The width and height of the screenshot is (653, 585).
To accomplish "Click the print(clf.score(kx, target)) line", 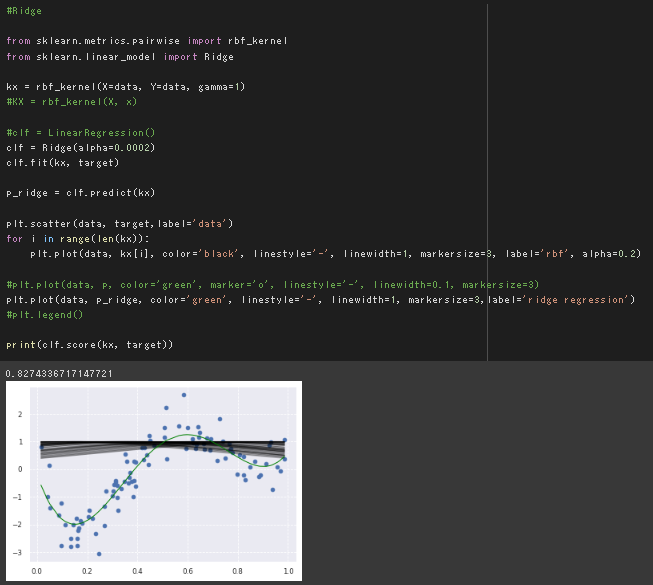I will [90, 345].
